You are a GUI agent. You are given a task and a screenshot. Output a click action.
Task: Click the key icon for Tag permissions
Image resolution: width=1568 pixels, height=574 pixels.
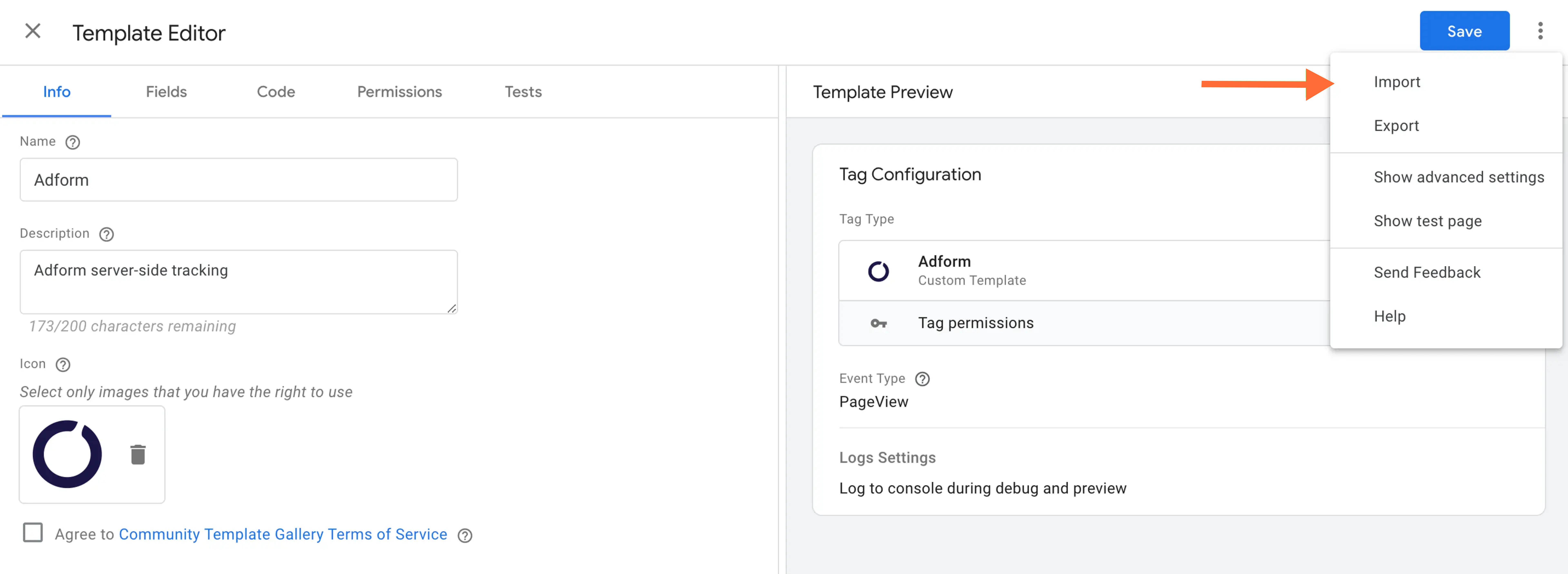878,323
